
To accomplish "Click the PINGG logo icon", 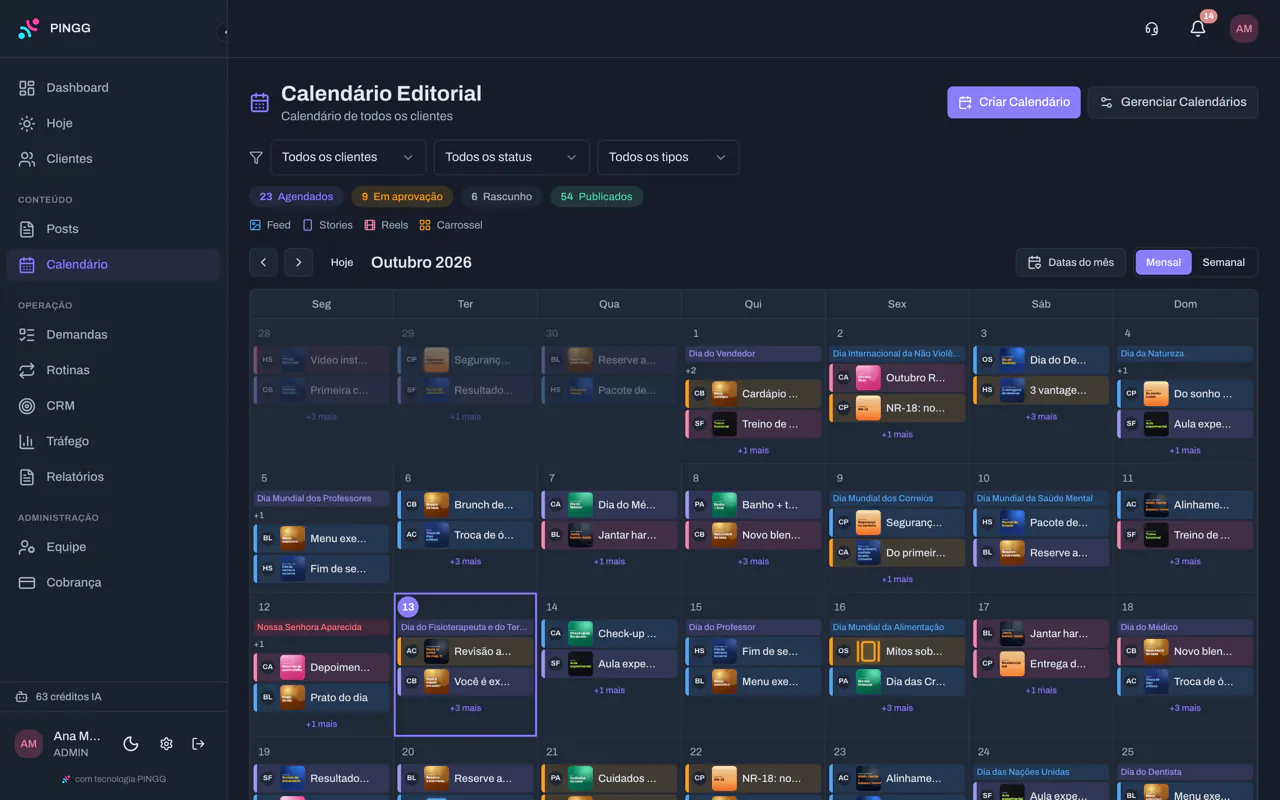I will [29, 28].
